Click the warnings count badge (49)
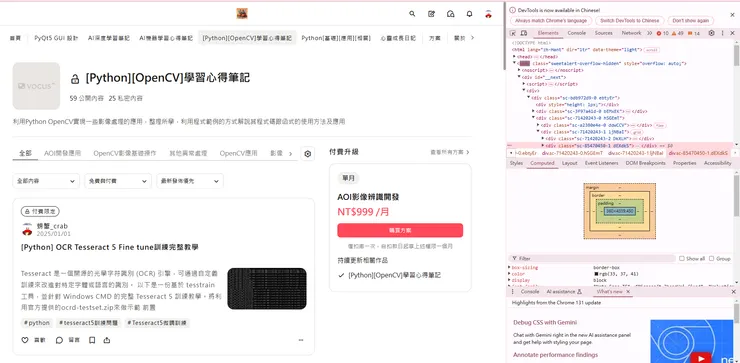Image resolution: width=740 pixels, height=363 pixels. click(x=678, y=34)
